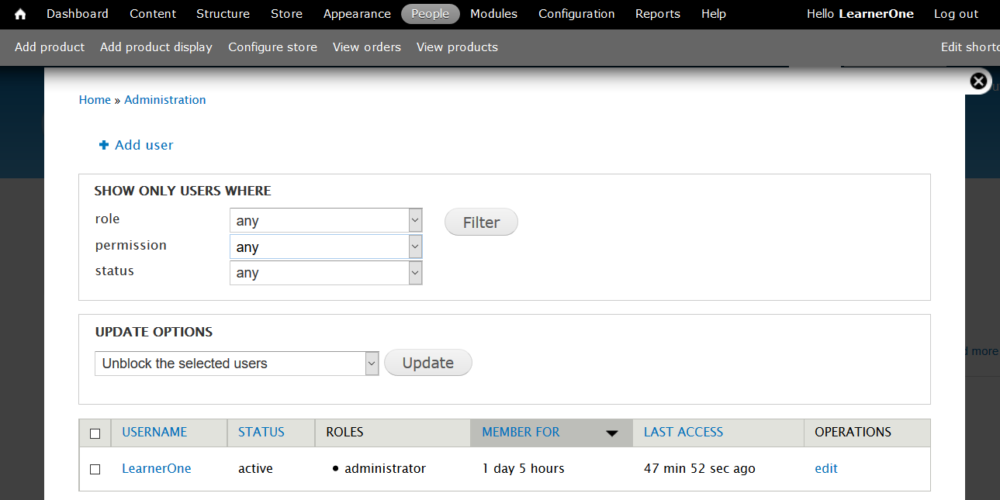Click the Log out link

coord(956,14)
